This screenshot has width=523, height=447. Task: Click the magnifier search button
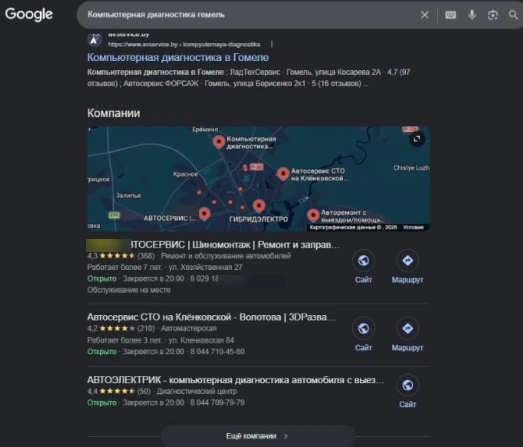[x=513, y=15]
